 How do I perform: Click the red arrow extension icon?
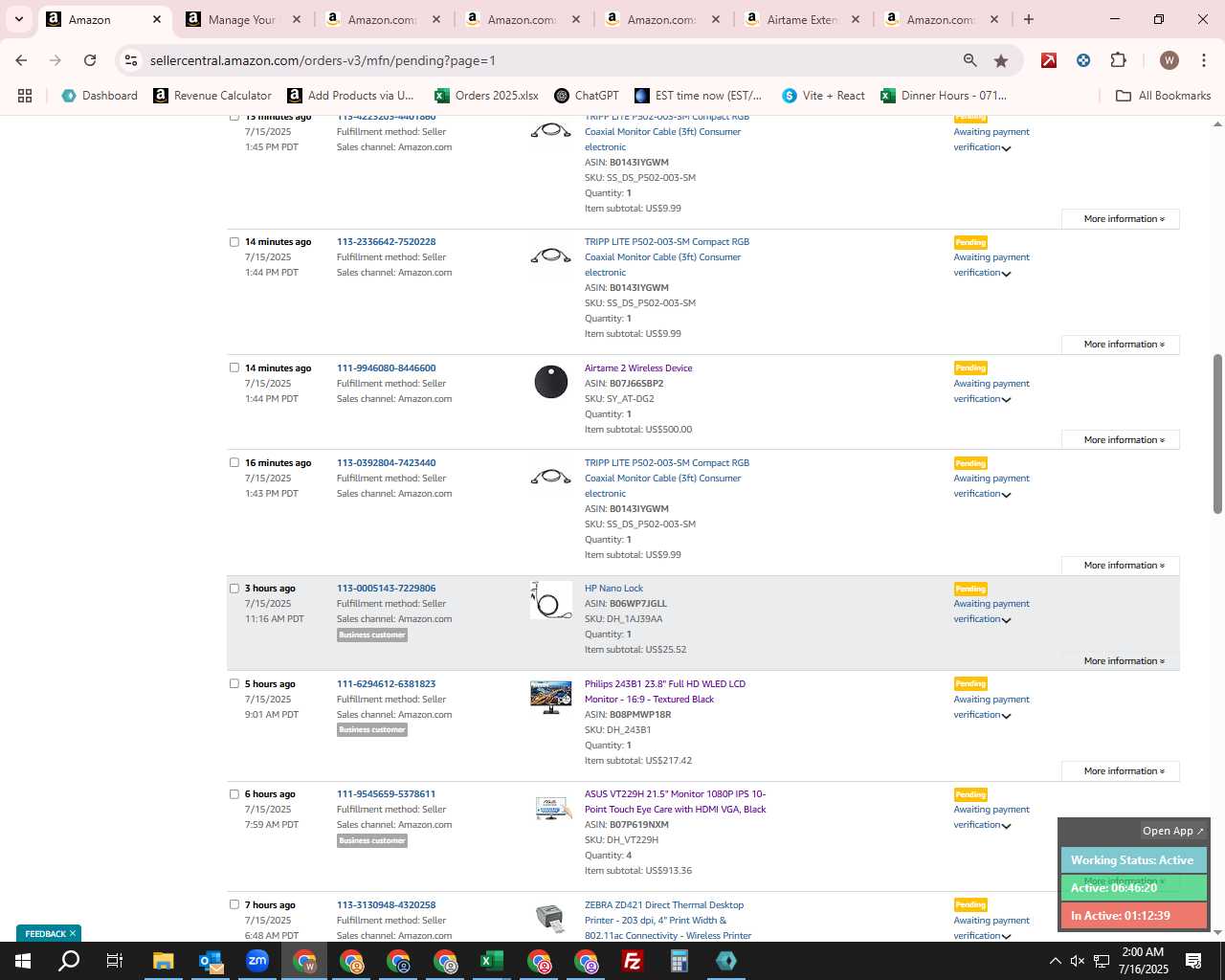pyautogui.click(x=1049, y=60)
